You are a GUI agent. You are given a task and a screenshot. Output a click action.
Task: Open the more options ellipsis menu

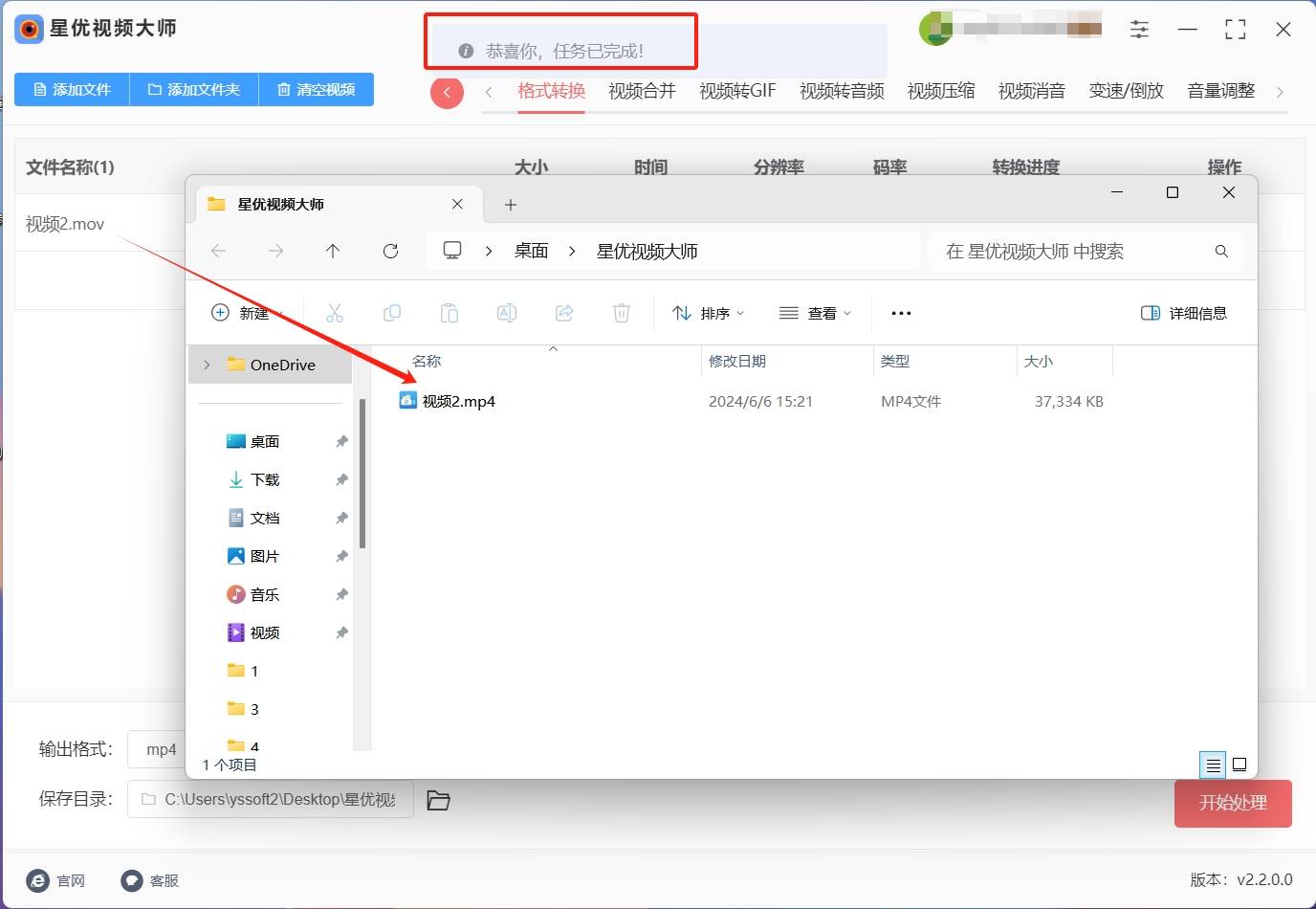tap(901, 313)
